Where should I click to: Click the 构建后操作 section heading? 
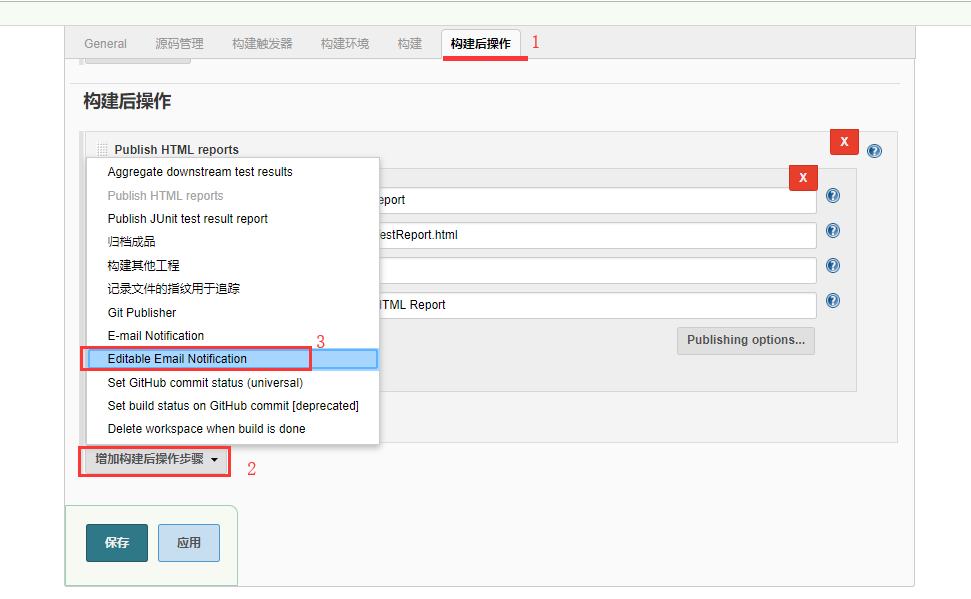pyautogui.click(x=127, y=101)
